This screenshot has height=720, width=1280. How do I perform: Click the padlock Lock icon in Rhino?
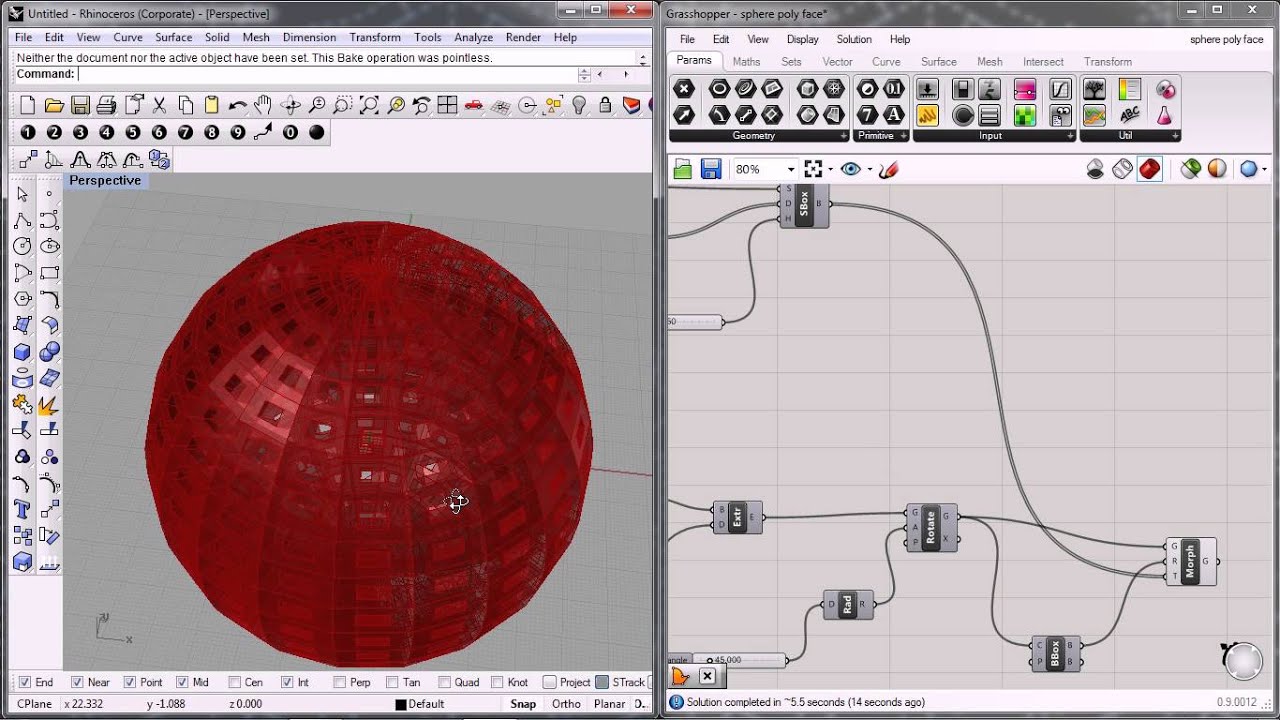[x=605, y=105]
